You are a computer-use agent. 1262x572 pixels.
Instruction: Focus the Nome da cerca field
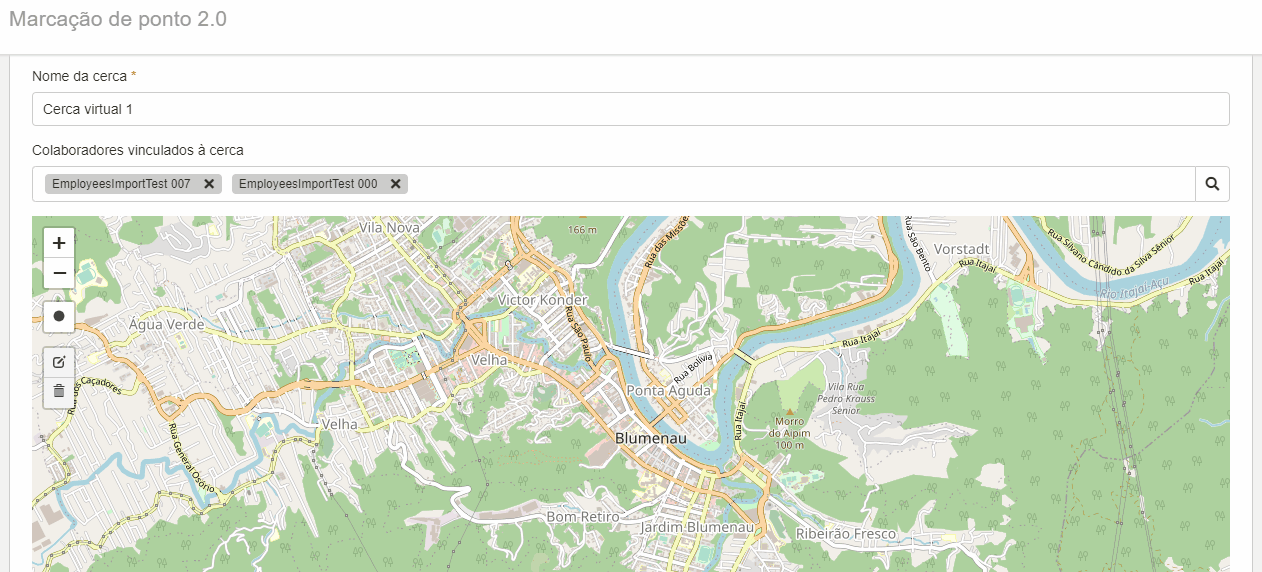tap(631, 109)
